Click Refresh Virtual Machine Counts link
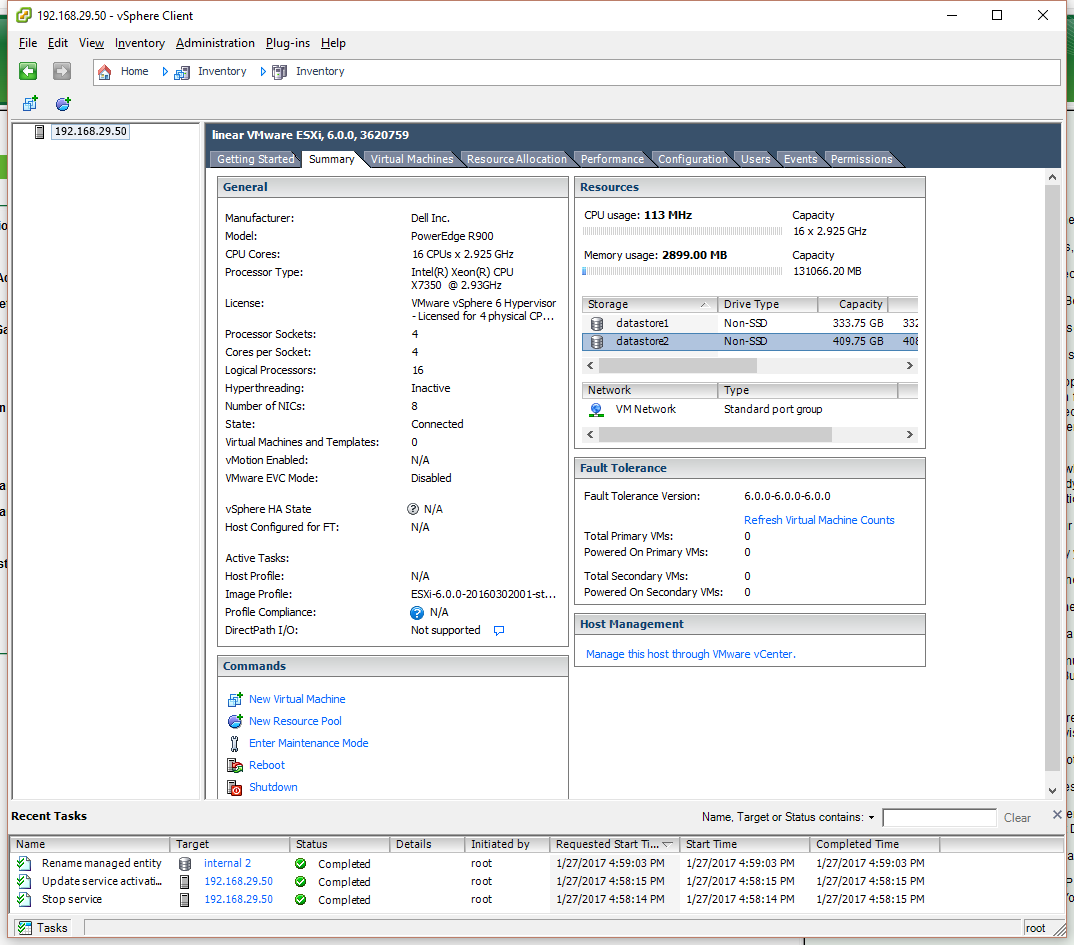Image resolution: width=1074 pixels, height=945 pixels. [x=819, y=520]
